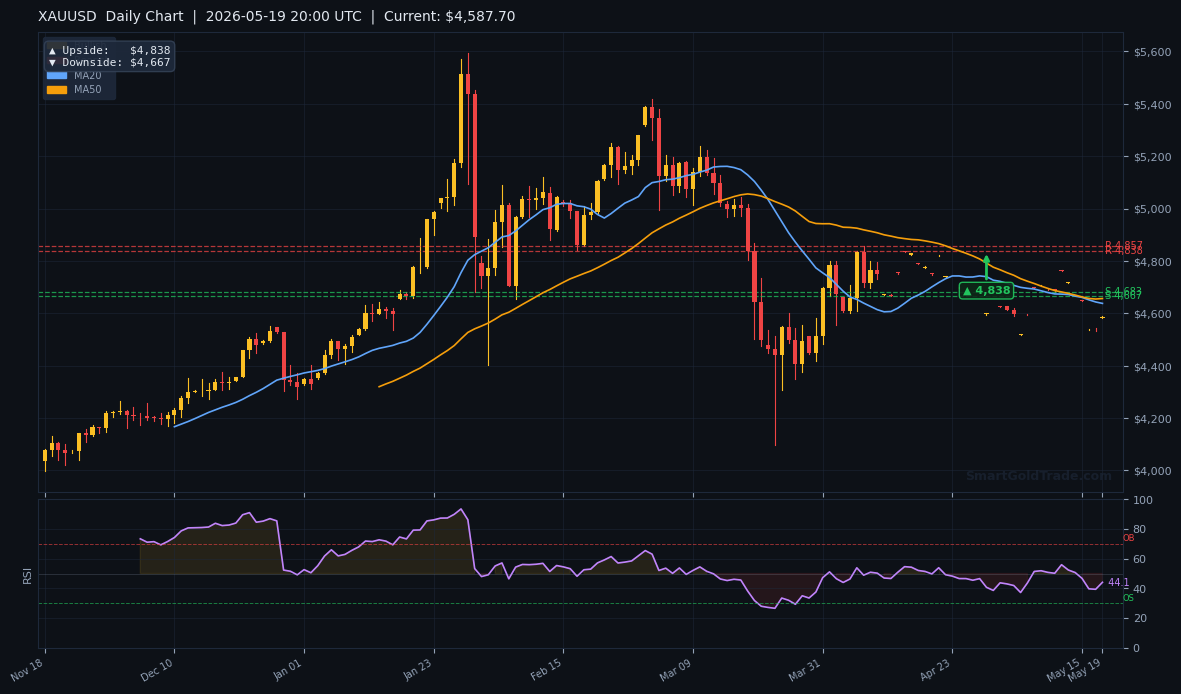Click the $5,400 price axis label

tap(1152, 105)
